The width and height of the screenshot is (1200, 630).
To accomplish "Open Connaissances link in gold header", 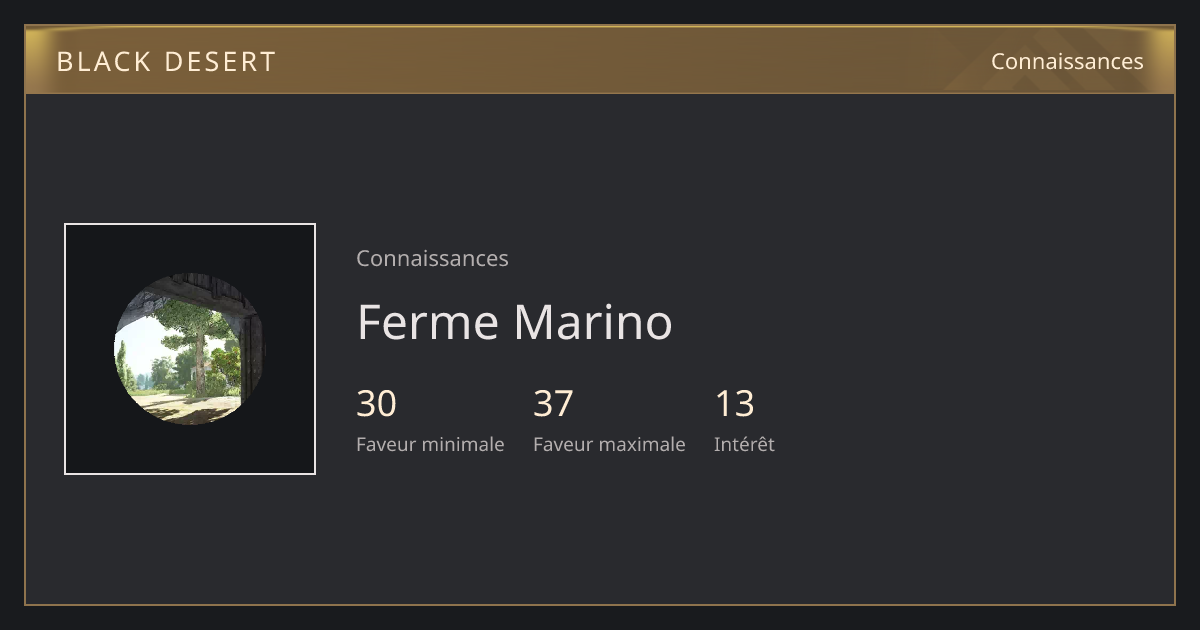I will tap(1067, 61).
